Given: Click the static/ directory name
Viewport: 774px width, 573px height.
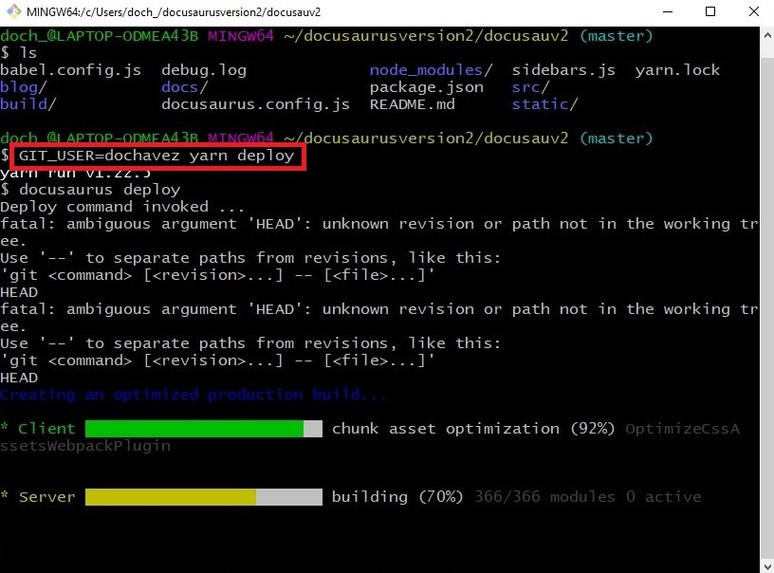Looking at the screenshot, I should point(544,105).
